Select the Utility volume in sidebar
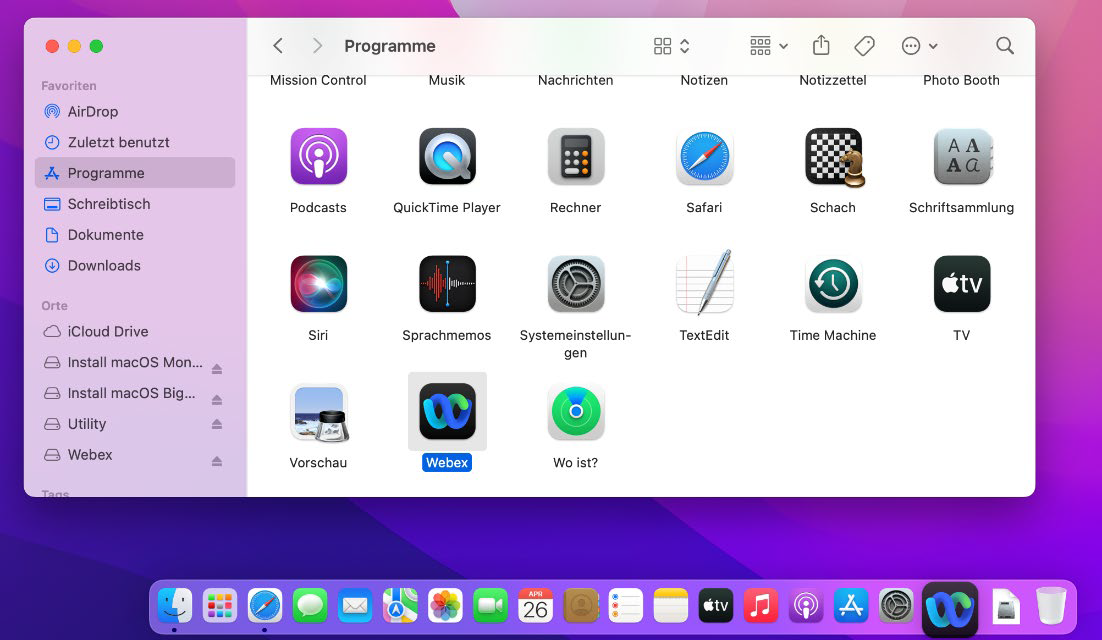This screenshot has height=640, width=1102. tap(135, 424)
